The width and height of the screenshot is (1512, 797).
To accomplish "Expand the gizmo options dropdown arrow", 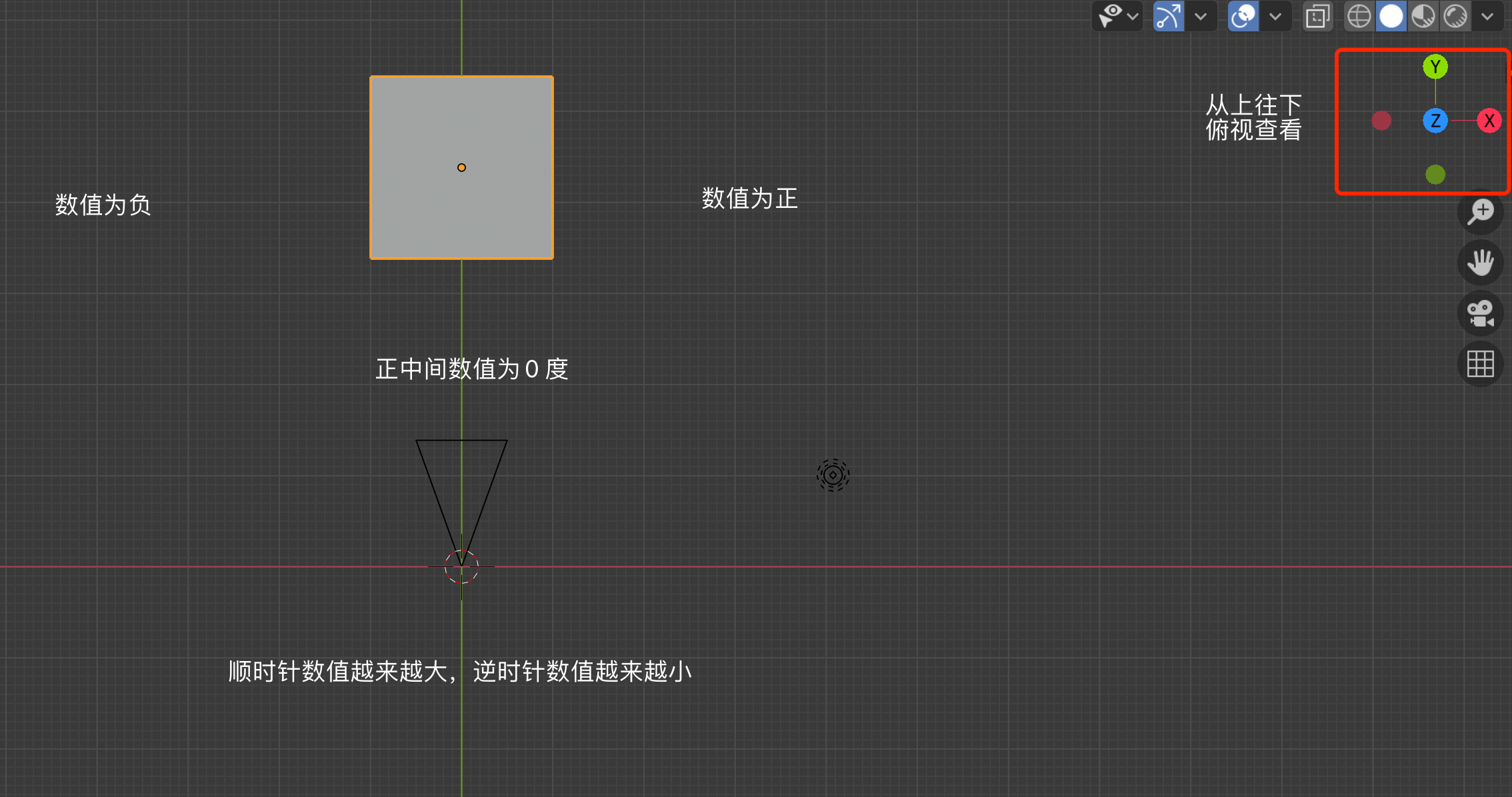I will pyautogui.click(x=1201, y=16).
